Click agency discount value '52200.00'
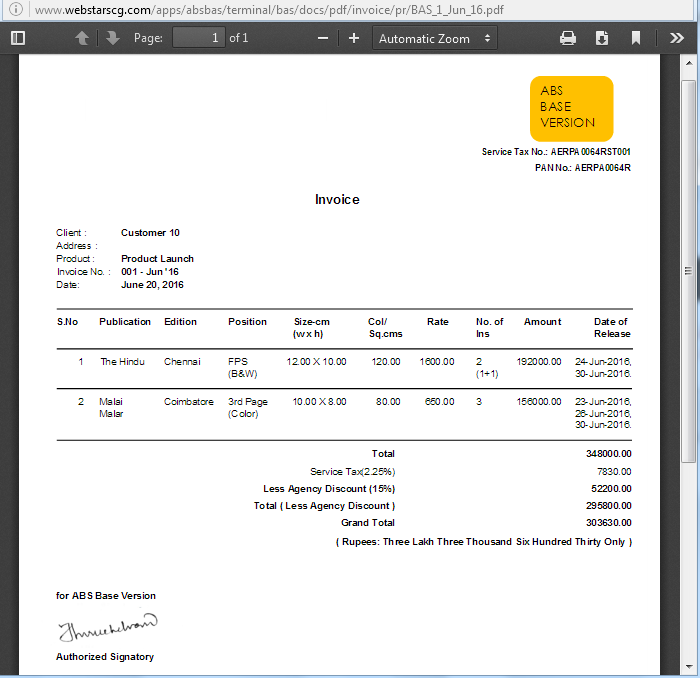Viewport: 700px width, 678px height. coord(611,489)
